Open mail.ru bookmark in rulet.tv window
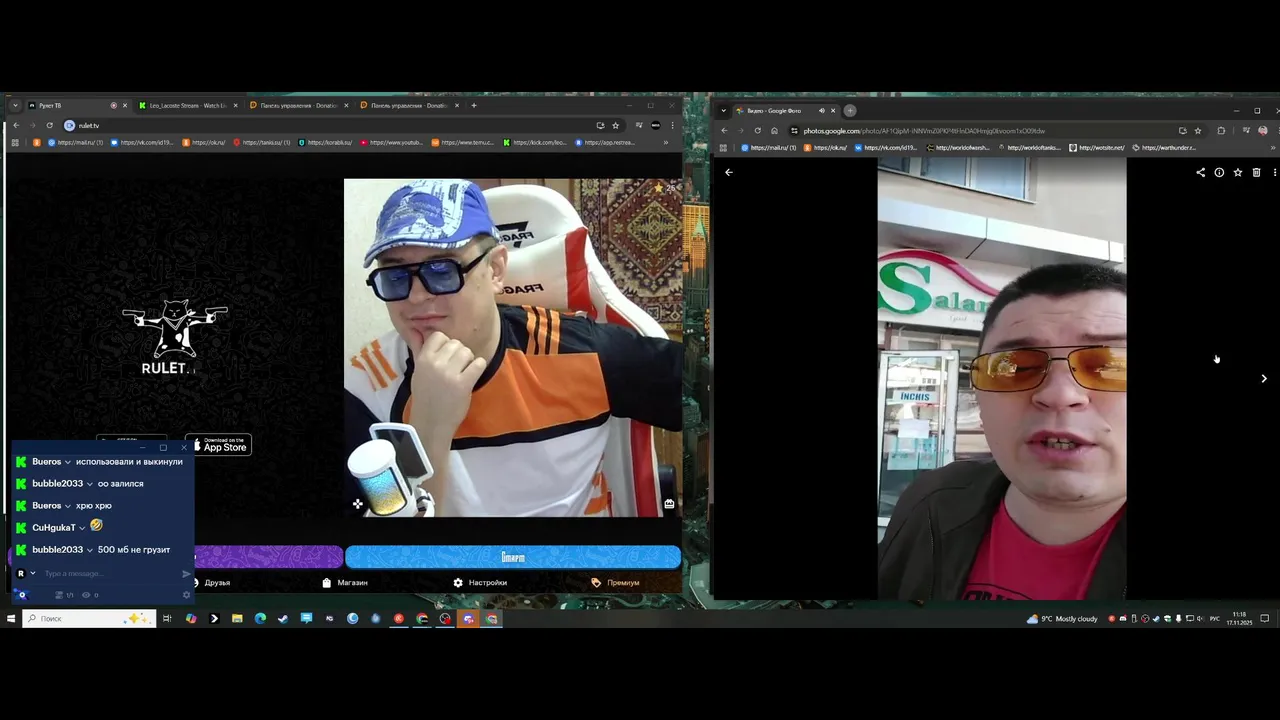 click(75, 142)
